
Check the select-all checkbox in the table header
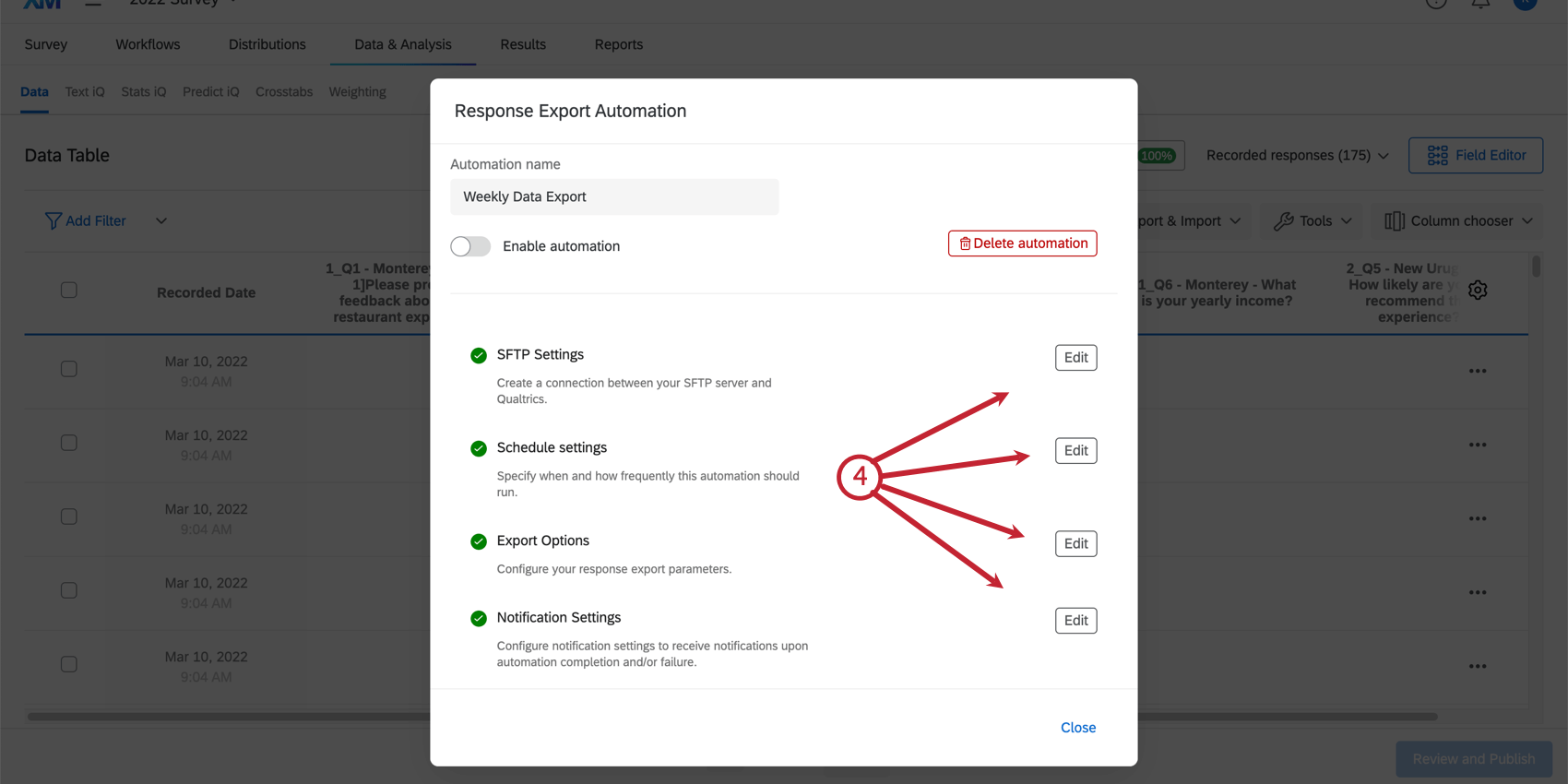[69, 290]
